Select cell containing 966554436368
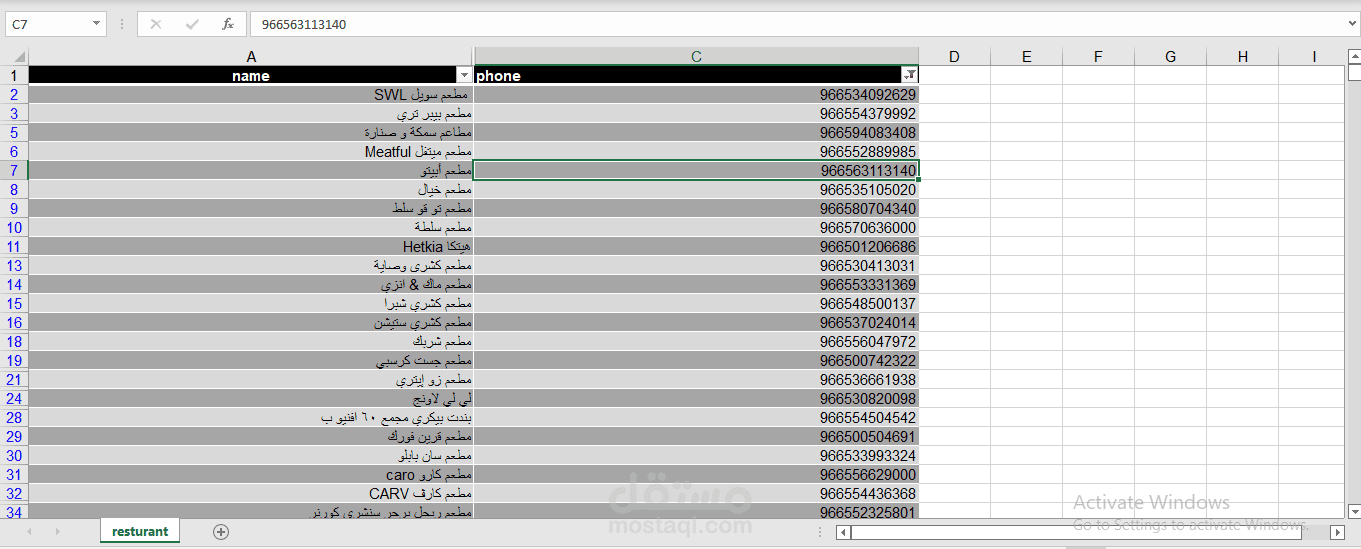 click(696, 494)
